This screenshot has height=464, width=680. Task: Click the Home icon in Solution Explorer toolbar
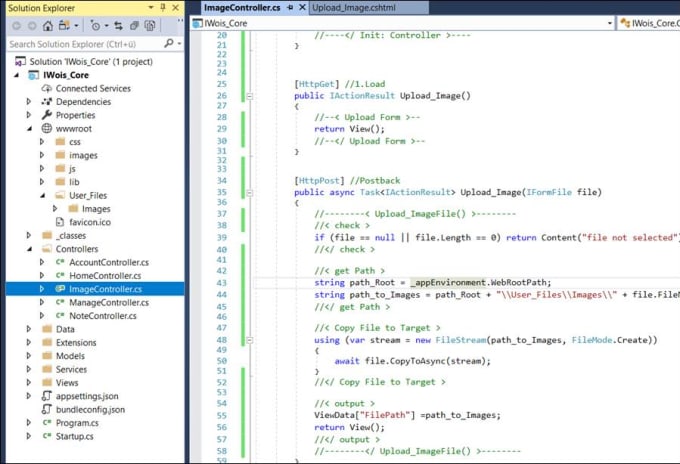48,26
